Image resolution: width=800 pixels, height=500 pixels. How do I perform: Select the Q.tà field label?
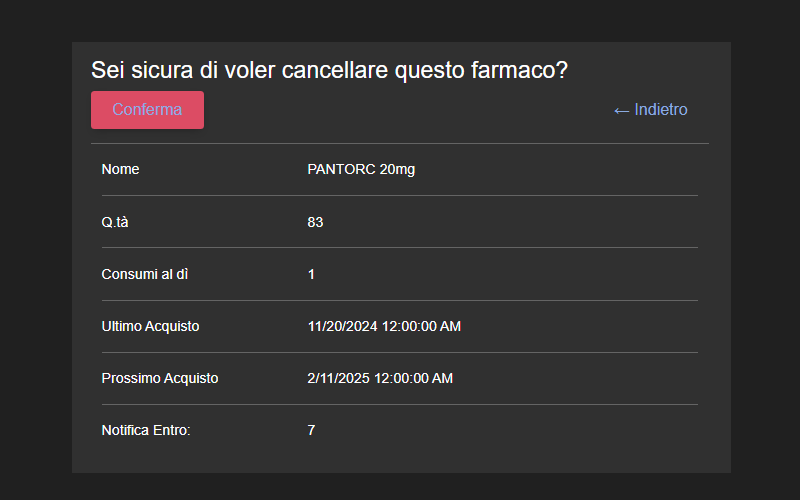(115, 222)
